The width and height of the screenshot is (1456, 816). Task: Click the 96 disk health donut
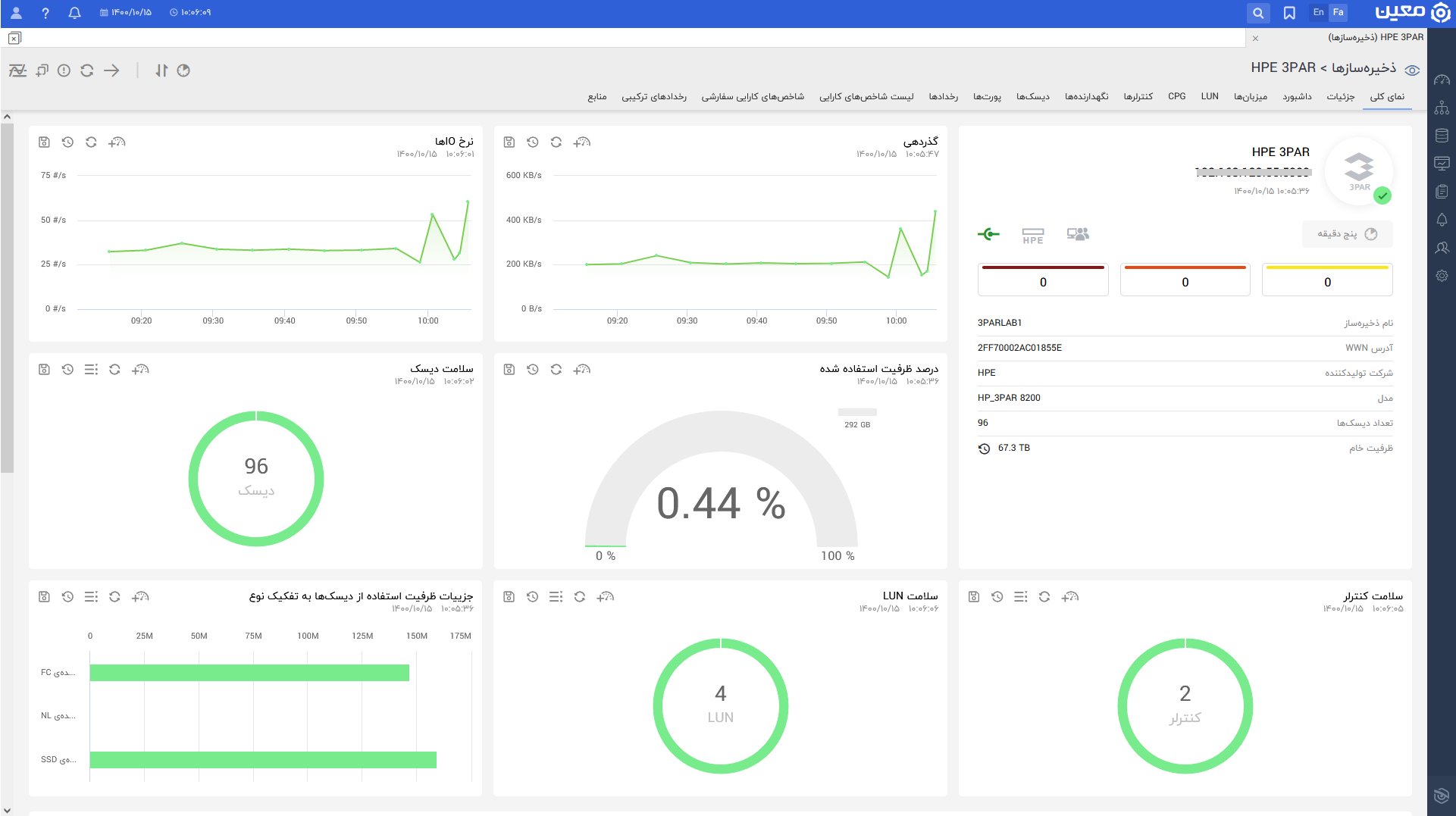point(256,479)
